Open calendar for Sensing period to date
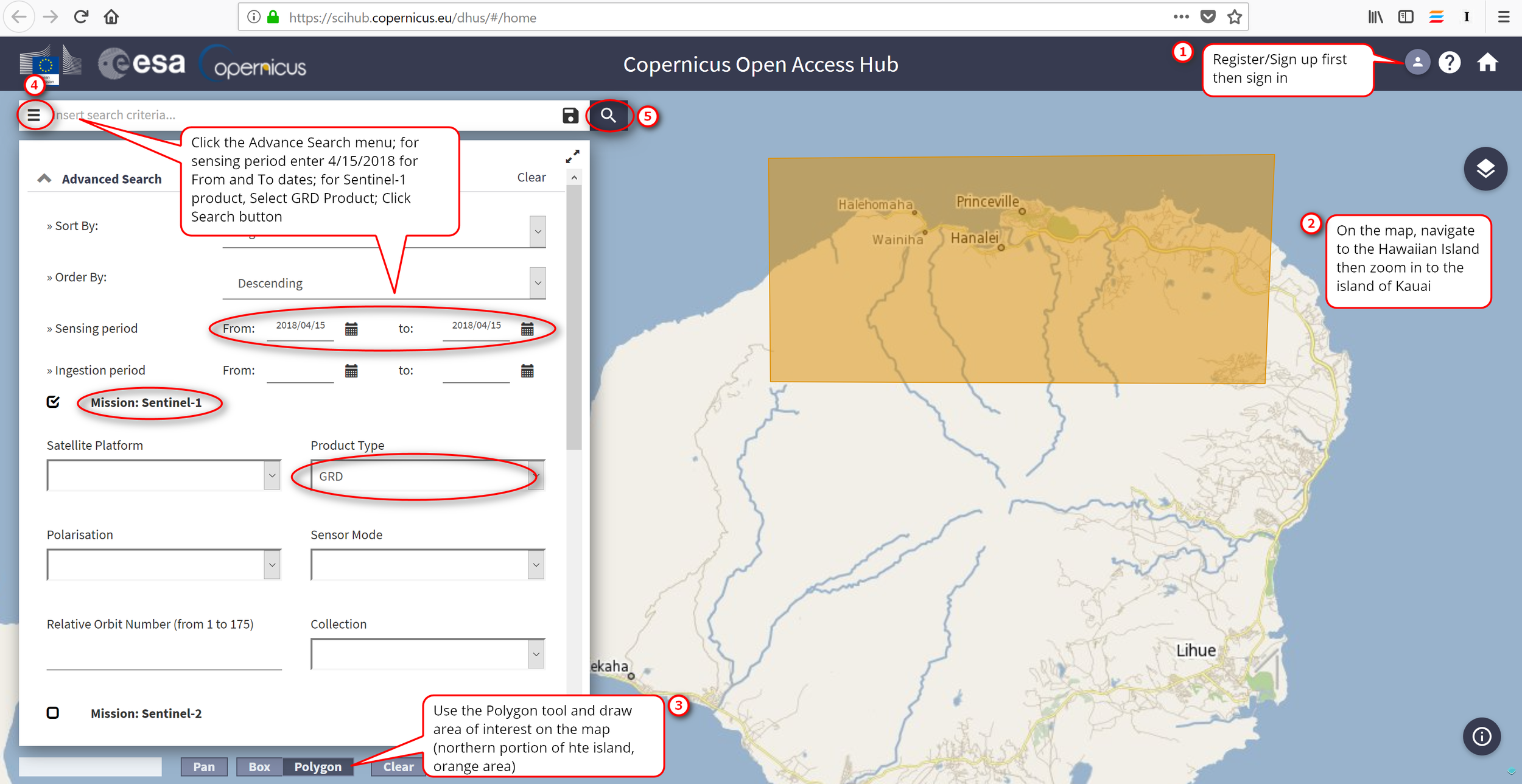Viewport: 1522px width, 784px height. point(527,329)
